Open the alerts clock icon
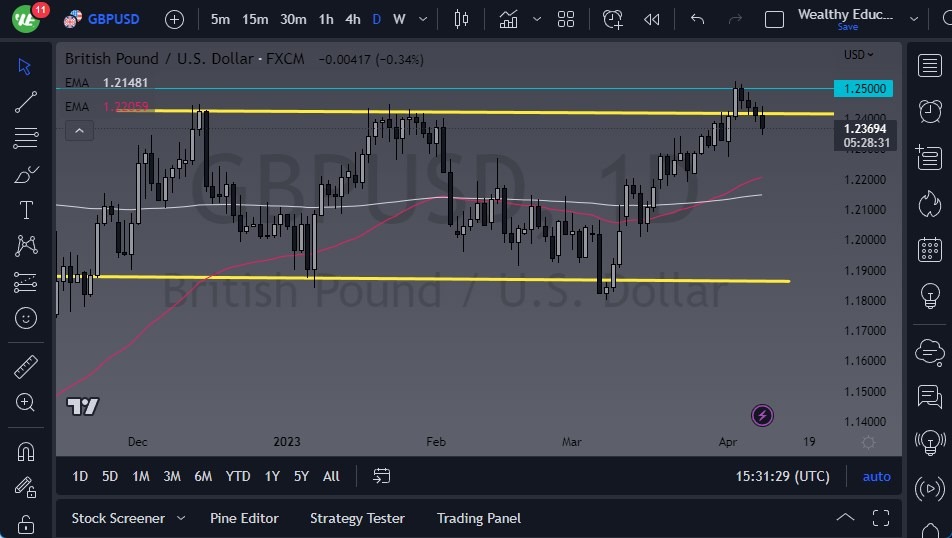 [930, 111]
